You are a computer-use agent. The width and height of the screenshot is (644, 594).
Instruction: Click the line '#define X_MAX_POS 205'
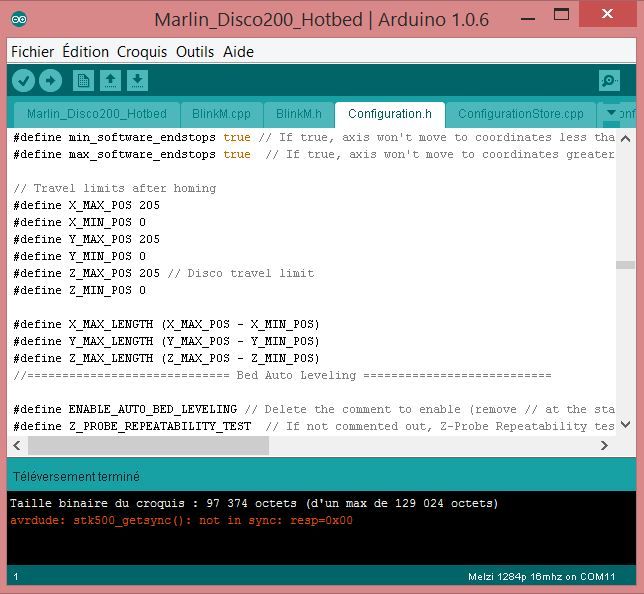click(86, 205)
